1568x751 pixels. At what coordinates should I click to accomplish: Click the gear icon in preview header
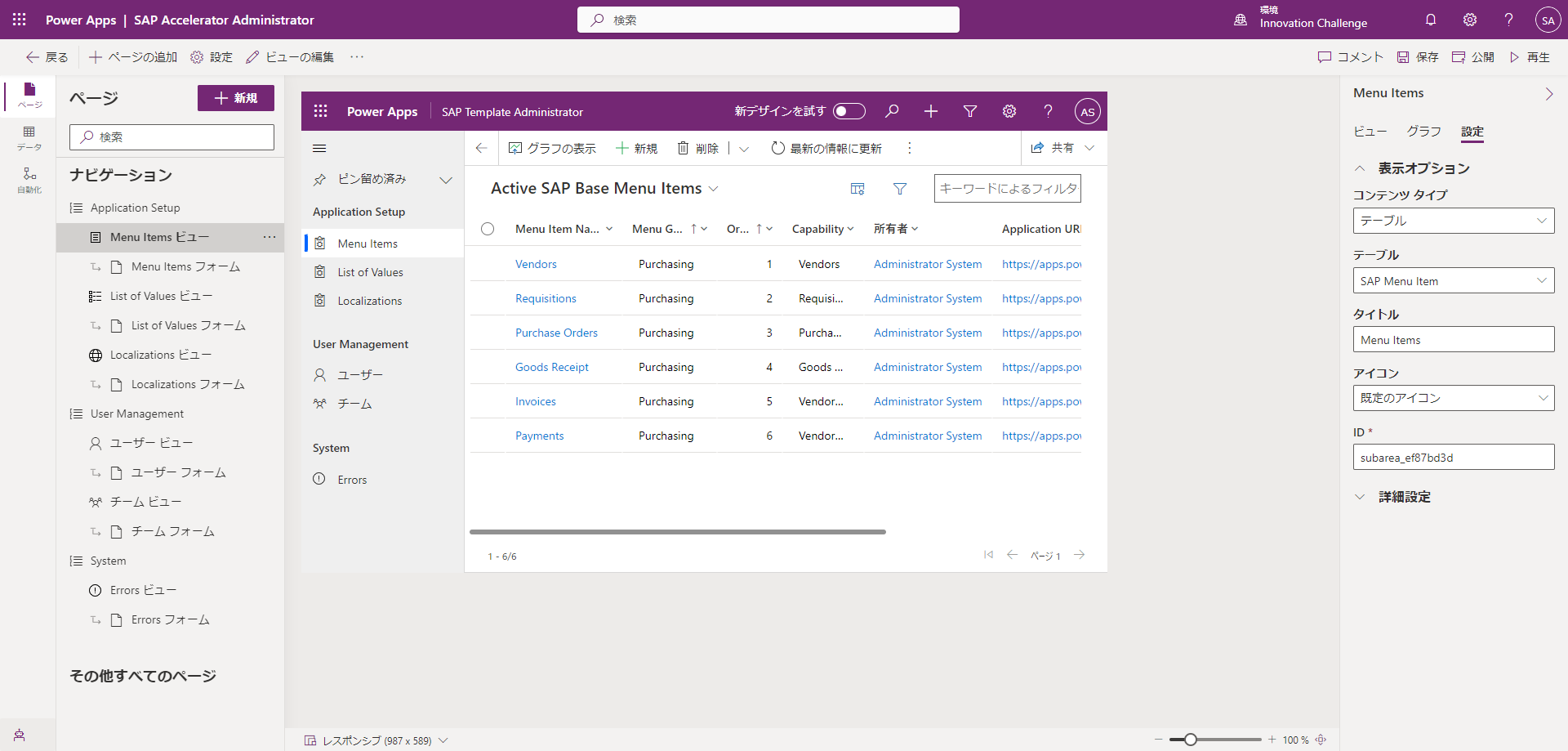pyautogui.click(x=1009, y=111)
